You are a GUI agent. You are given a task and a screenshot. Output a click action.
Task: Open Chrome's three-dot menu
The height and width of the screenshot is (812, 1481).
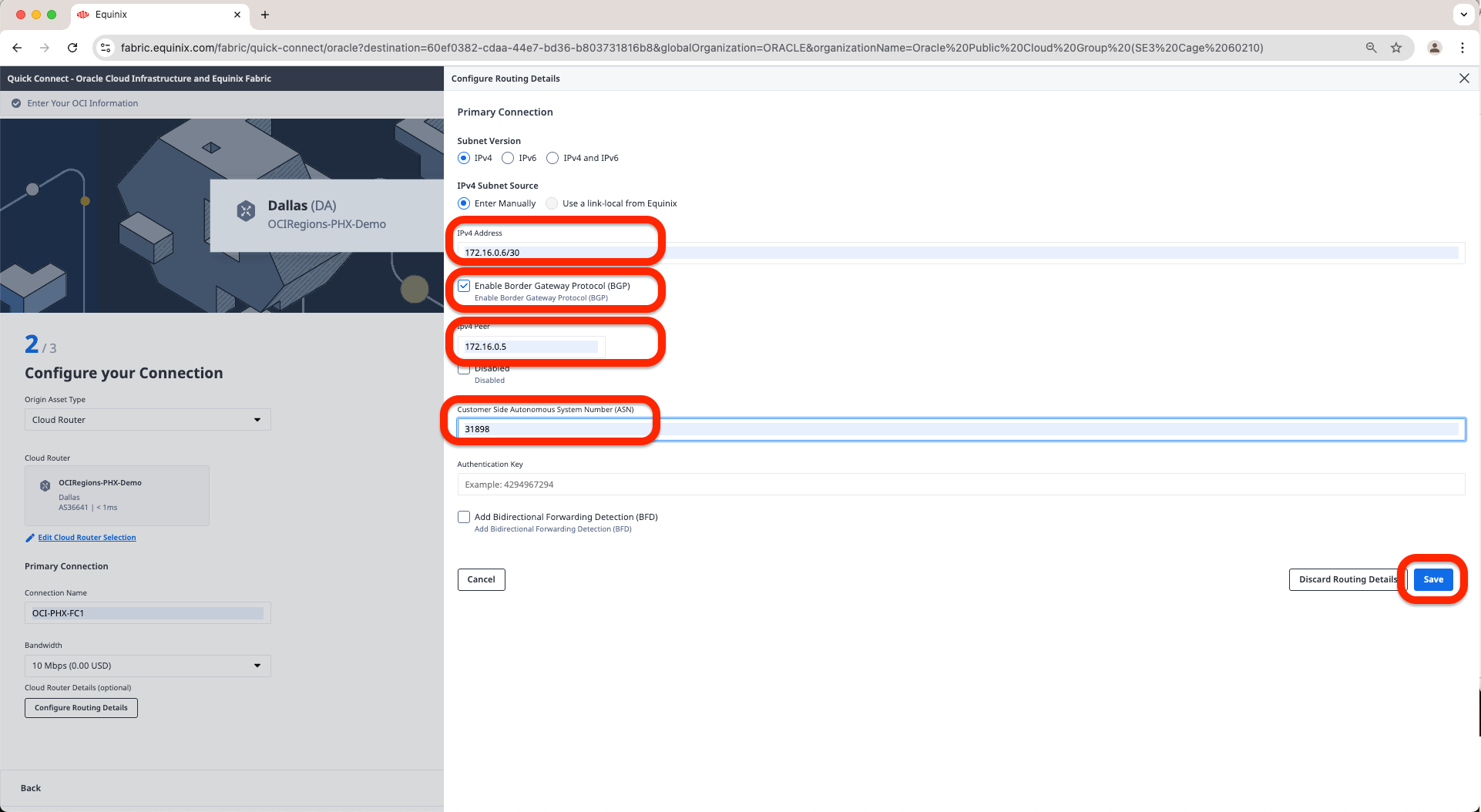pos(1463,48)
